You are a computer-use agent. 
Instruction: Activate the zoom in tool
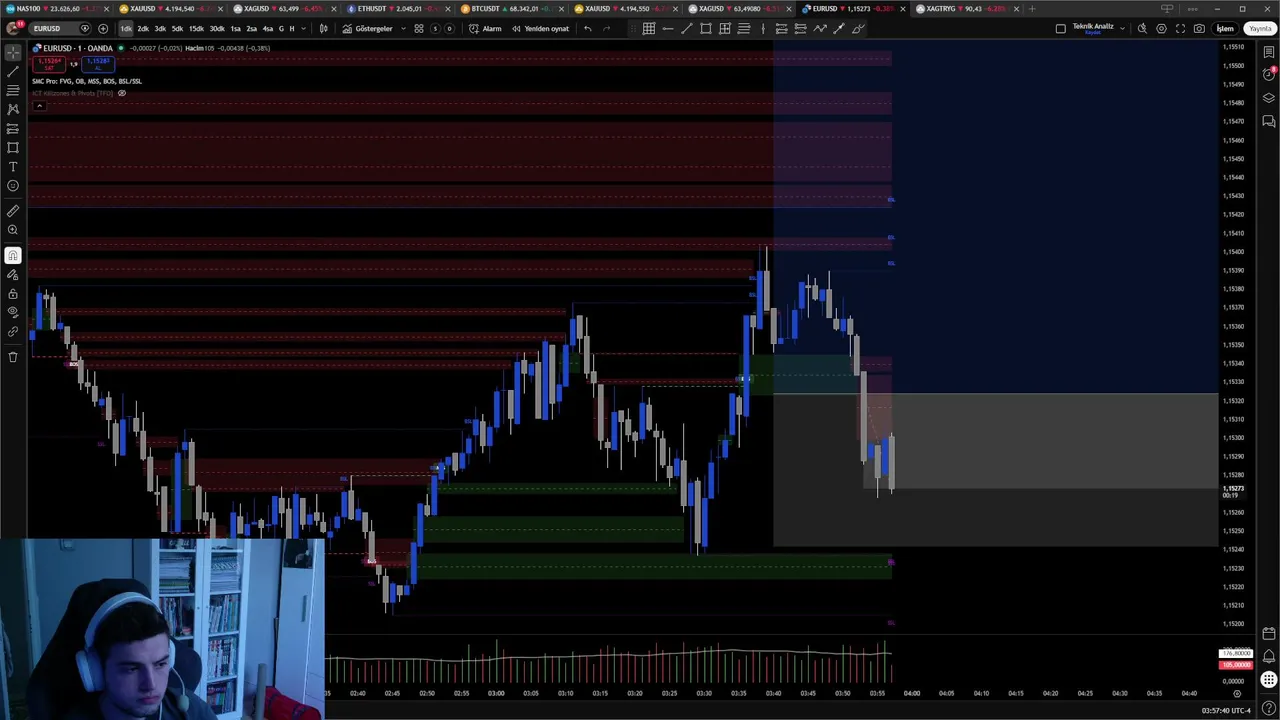click(x=13, y=230)
